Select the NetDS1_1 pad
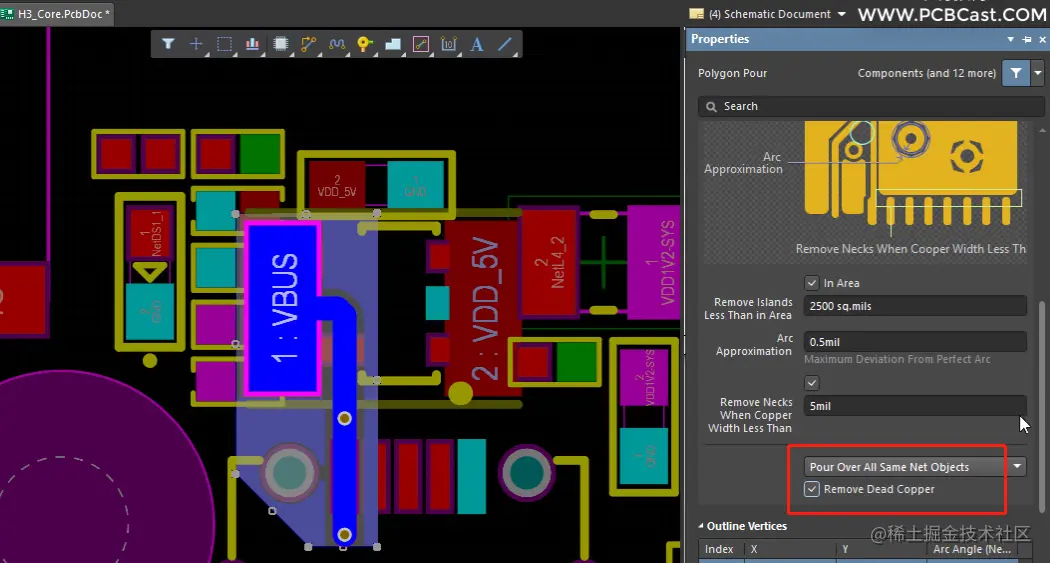The image size is (1050, 563). point(150,234)
